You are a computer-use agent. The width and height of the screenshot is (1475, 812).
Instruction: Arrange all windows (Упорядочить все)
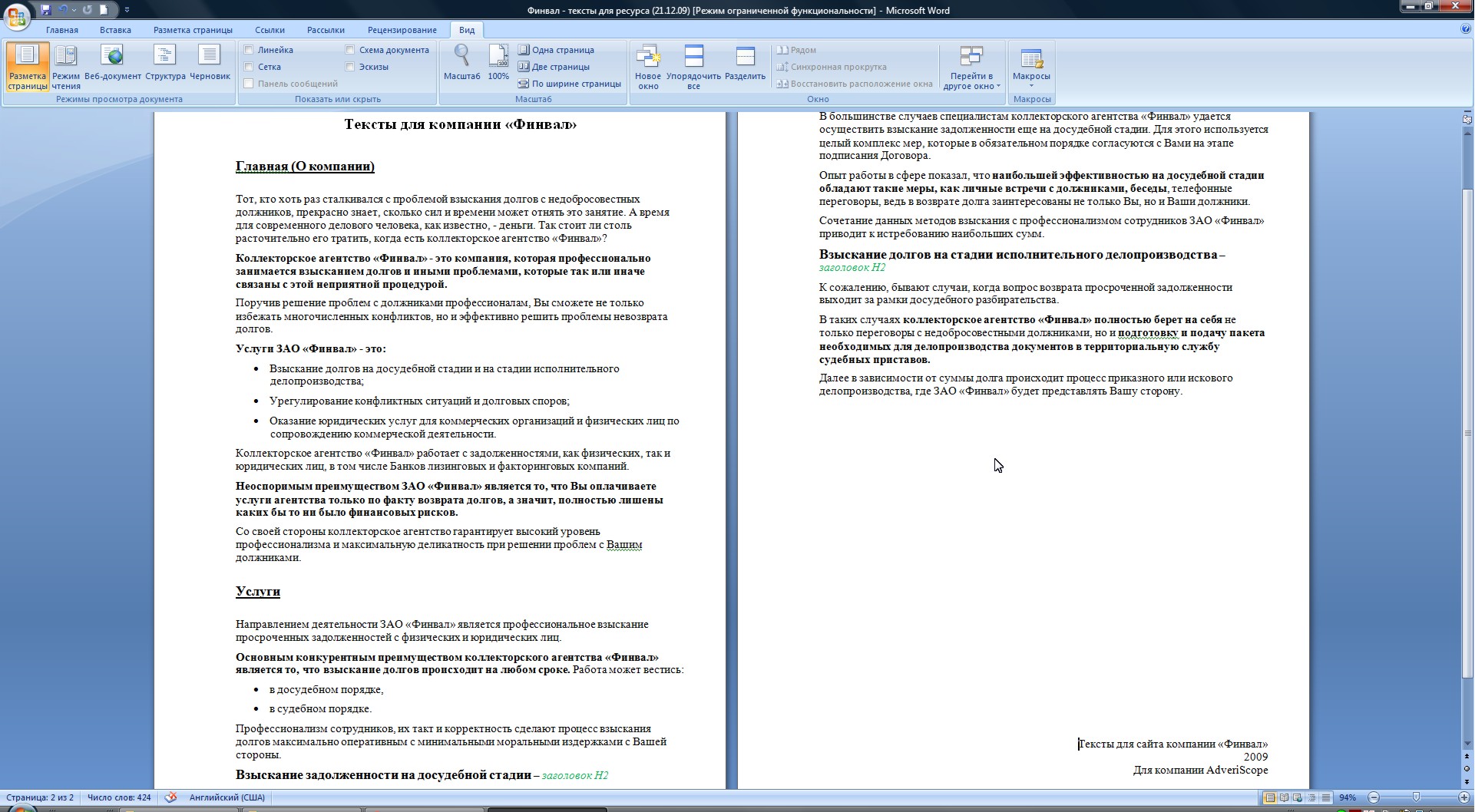(693, 66)
